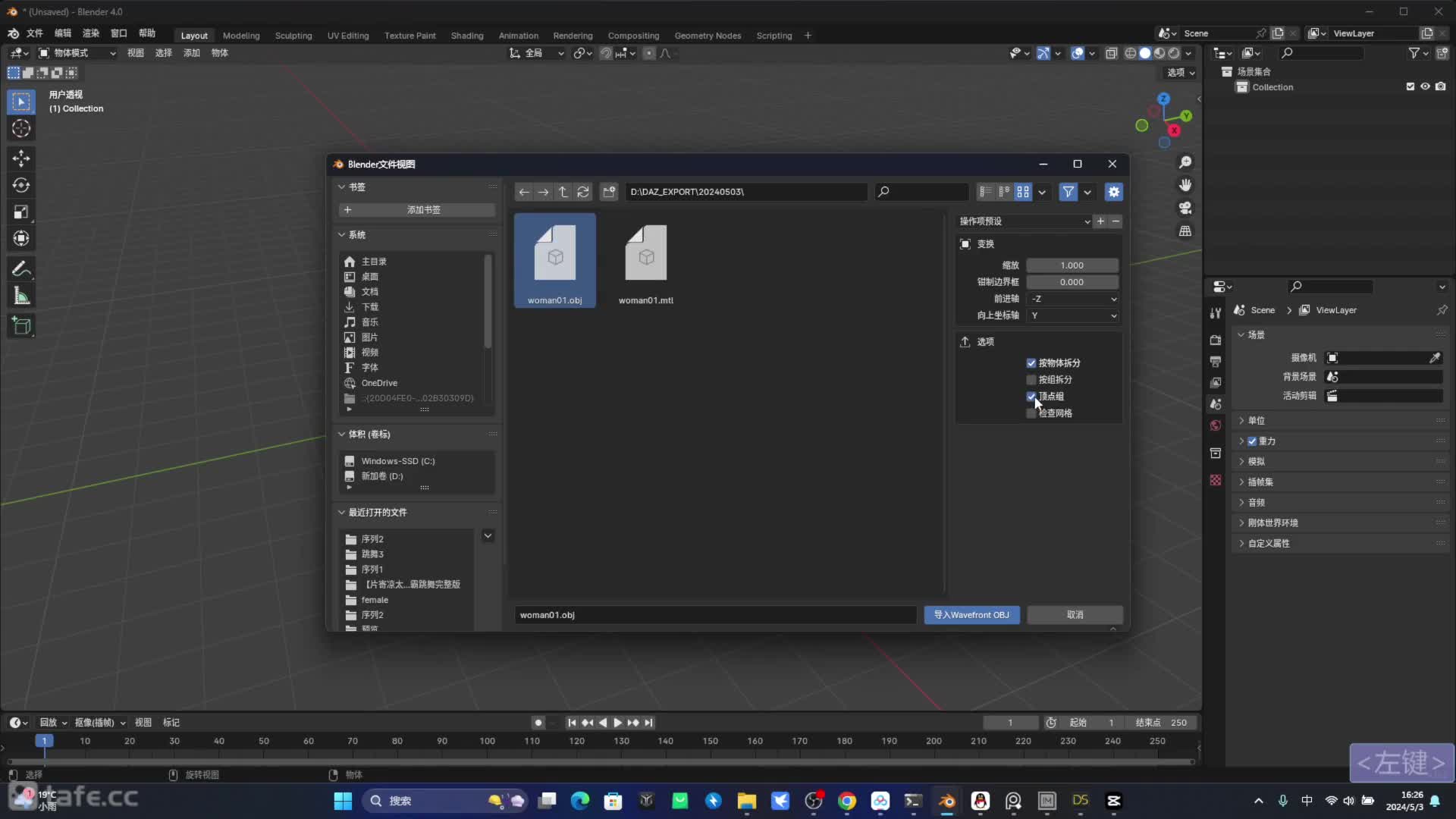The height and width of the screenshot is (819, 1456).
Task: Select the Transform tool in left toolbar
Action: coord(21,239)
